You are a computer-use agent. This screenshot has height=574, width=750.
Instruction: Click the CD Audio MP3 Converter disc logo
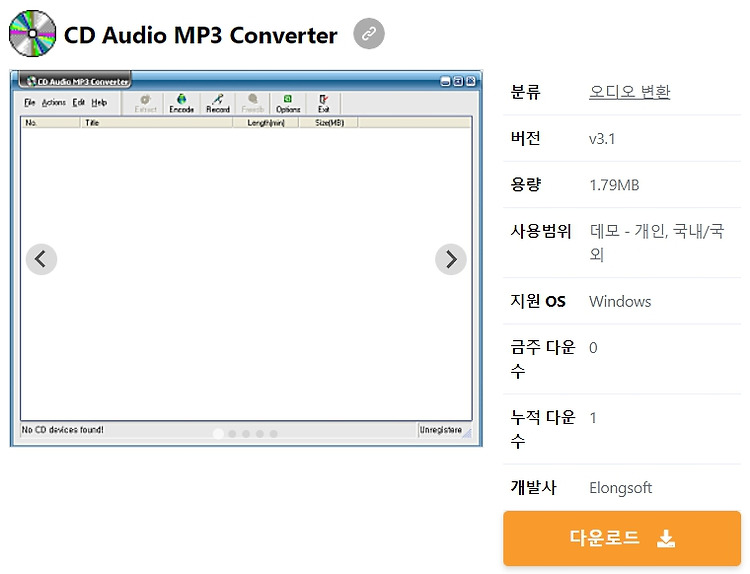(x=33, y=33)
